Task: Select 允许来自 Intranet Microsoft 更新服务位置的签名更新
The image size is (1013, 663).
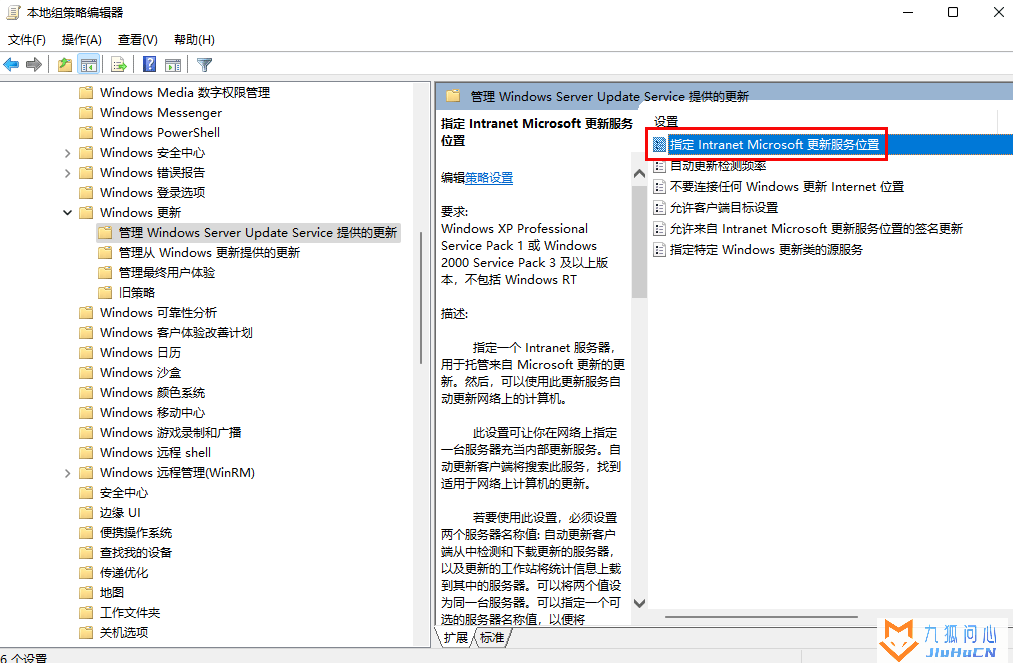Action: click(816, 229)
